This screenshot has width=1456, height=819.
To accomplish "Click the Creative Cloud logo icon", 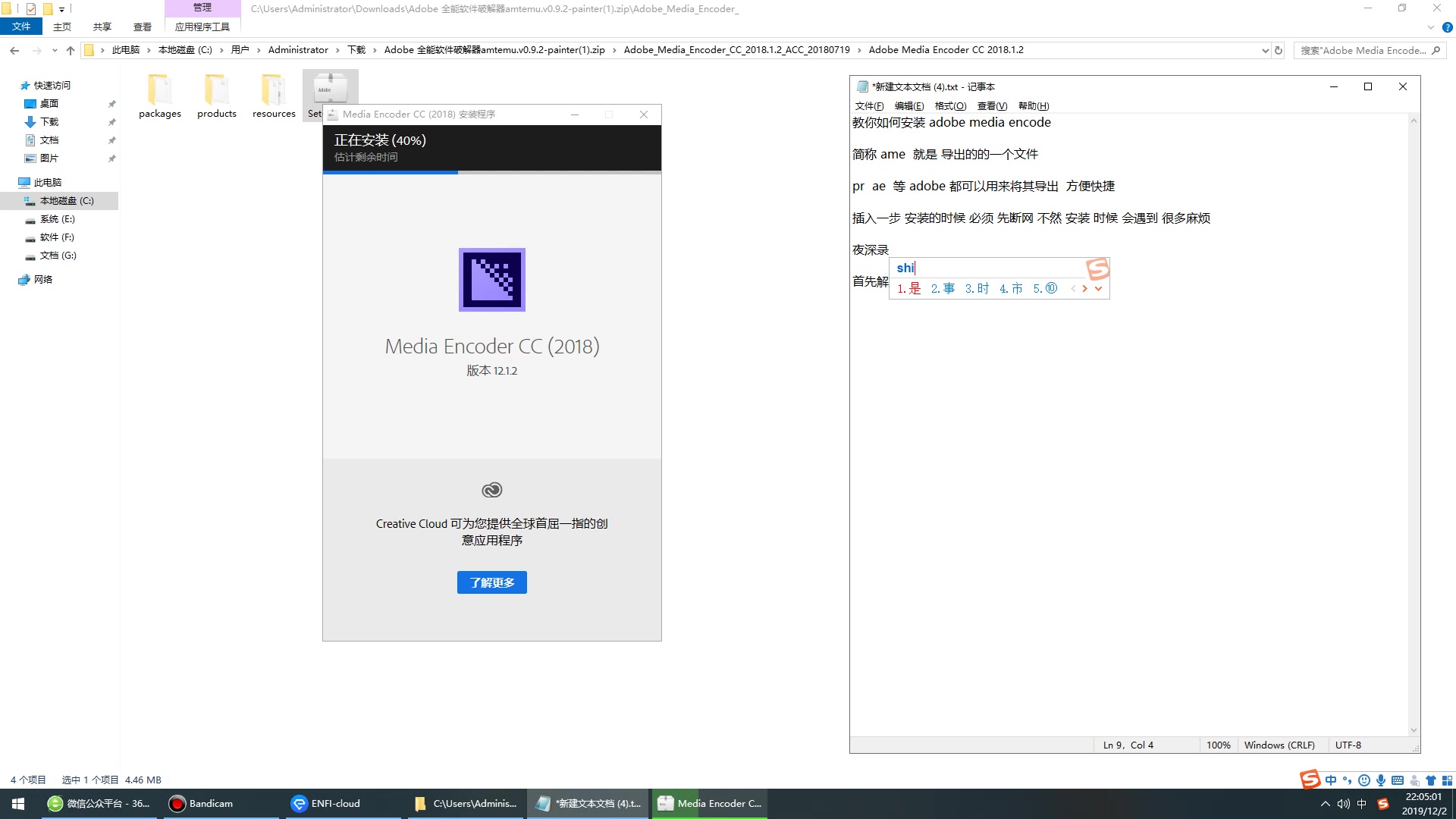I will pos(491,490).
